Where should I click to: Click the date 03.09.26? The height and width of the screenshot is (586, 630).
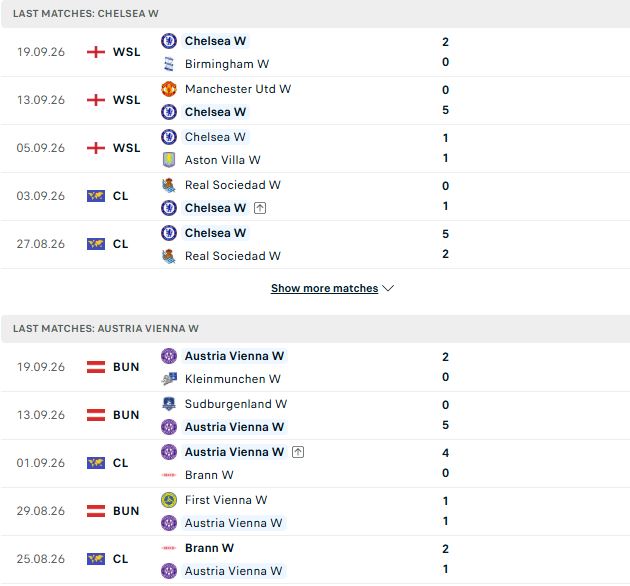(41, 196)
